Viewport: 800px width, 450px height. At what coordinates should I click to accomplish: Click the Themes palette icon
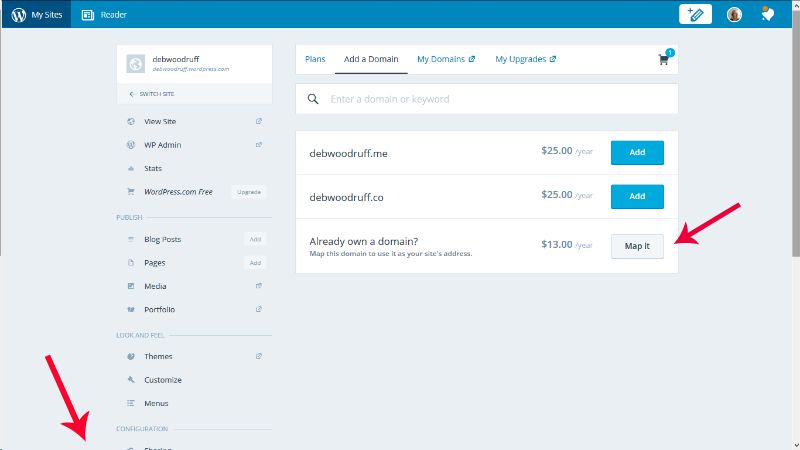(x=131, y=356)
